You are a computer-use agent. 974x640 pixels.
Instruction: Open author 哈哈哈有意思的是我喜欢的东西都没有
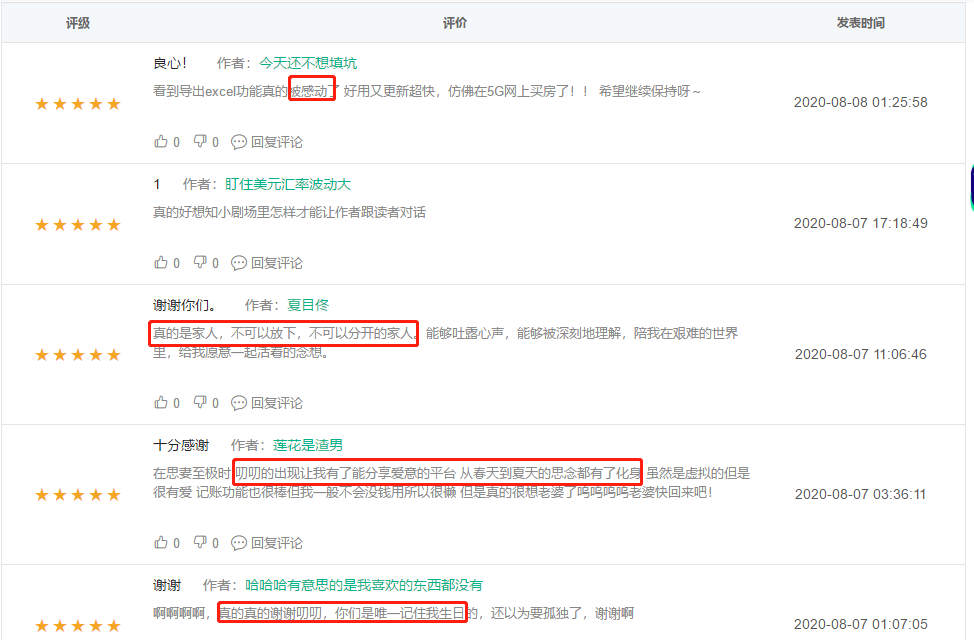coord(364,585)
